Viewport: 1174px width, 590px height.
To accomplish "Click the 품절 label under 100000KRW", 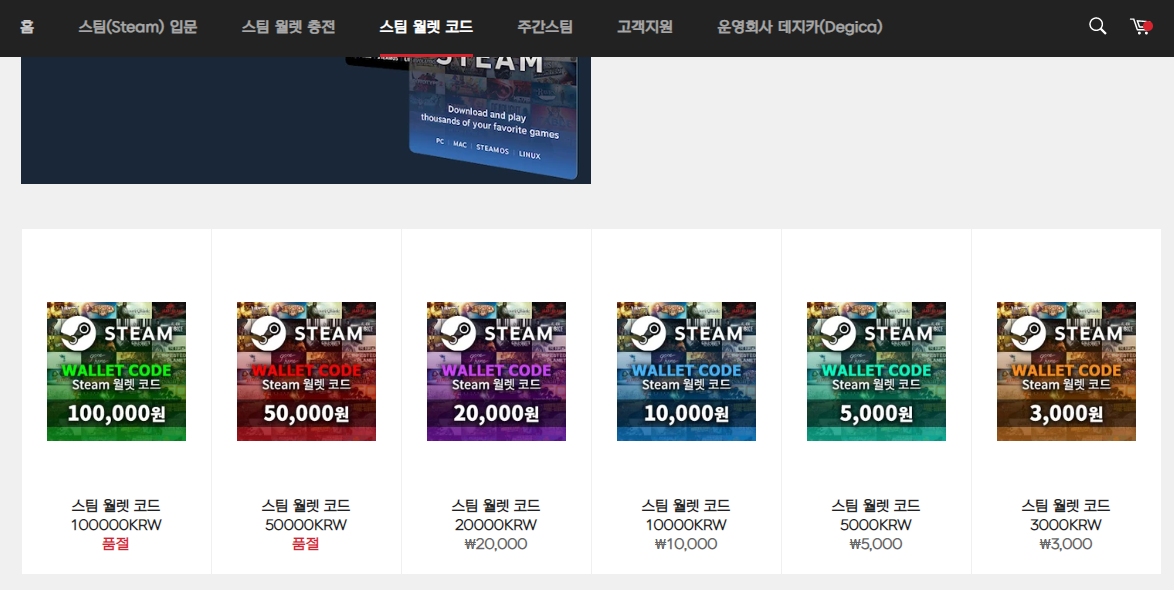I will 116,544.
